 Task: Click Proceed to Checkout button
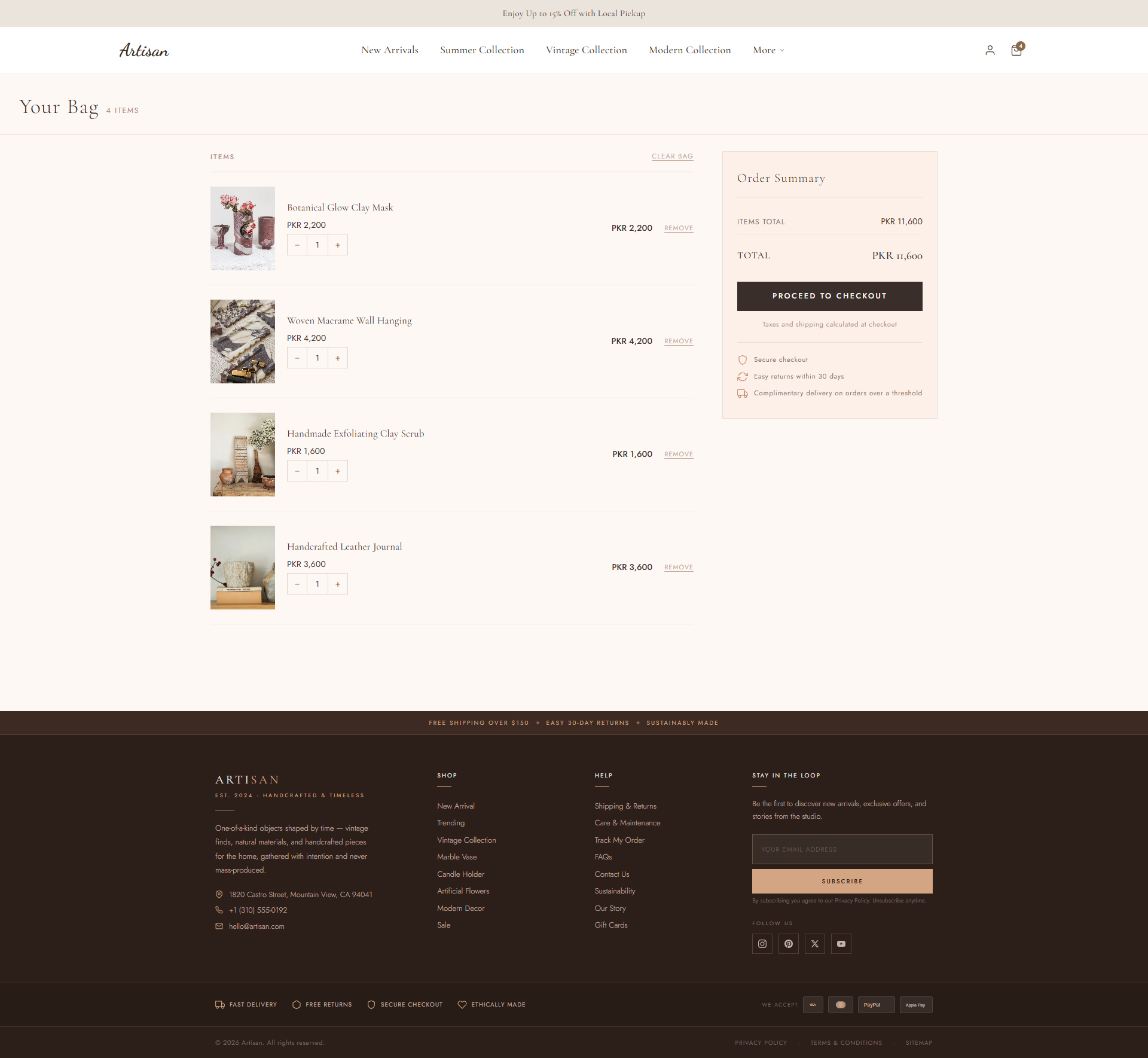click(x=829, y=296)
